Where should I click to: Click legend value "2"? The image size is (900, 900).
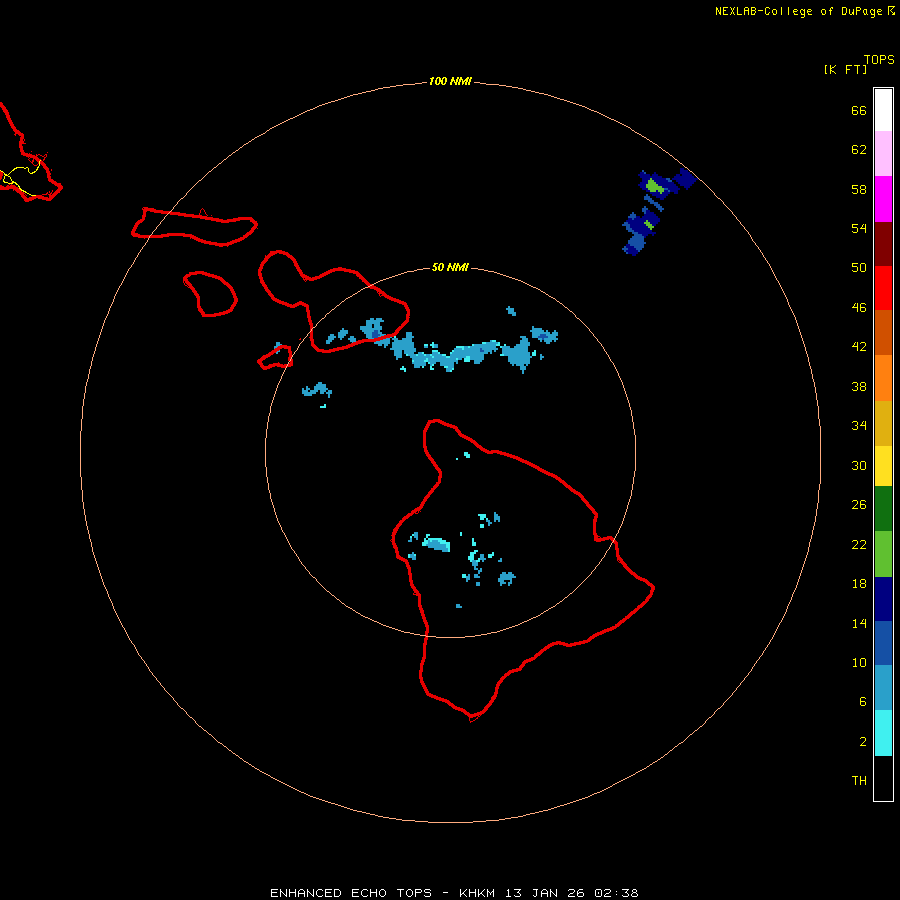pos(862,742)
